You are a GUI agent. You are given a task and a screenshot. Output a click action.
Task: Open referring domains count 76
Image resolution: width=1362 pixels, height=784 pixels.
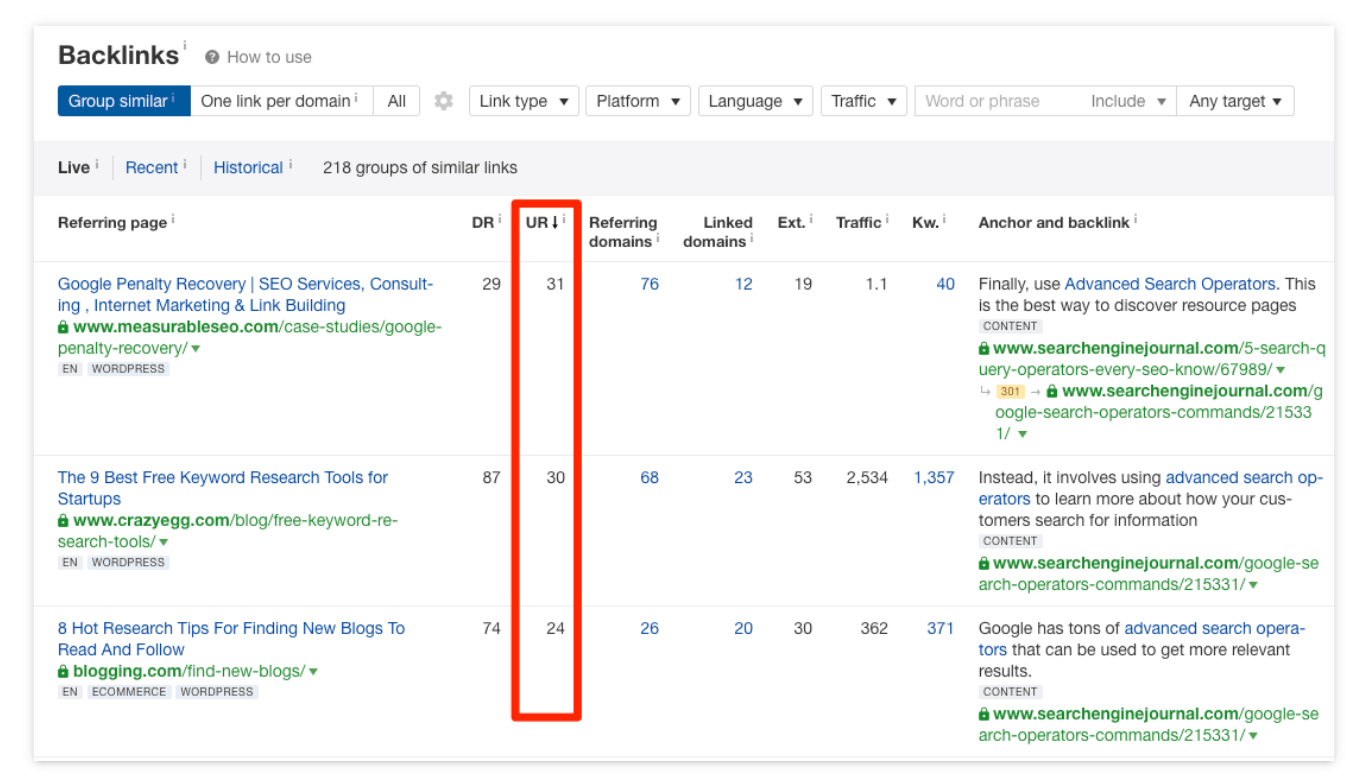click(650, 284)
